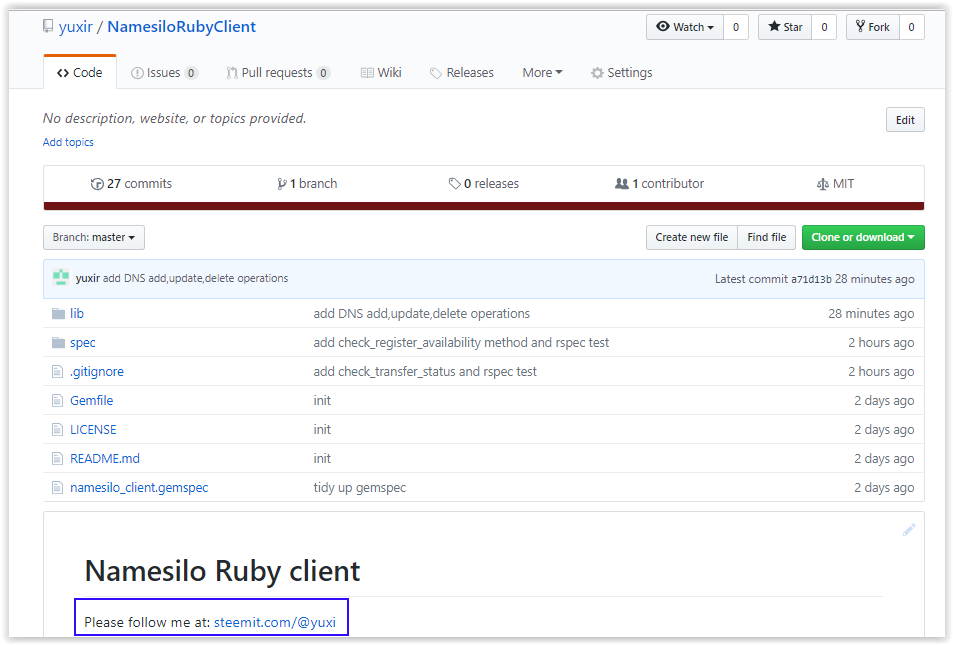Click the 'init' commit message in the Gemfile row
The height and width of the screenshot is (645, 953).
(x=322, y=401)
